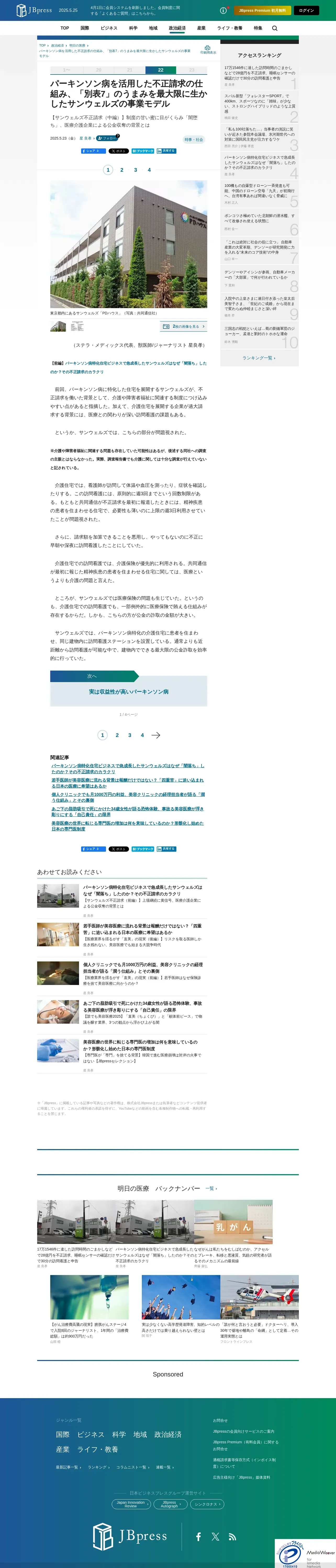Click the first gallery thumbnail of the building
The width and height of the screenshot is (336, 1568).
58,326
